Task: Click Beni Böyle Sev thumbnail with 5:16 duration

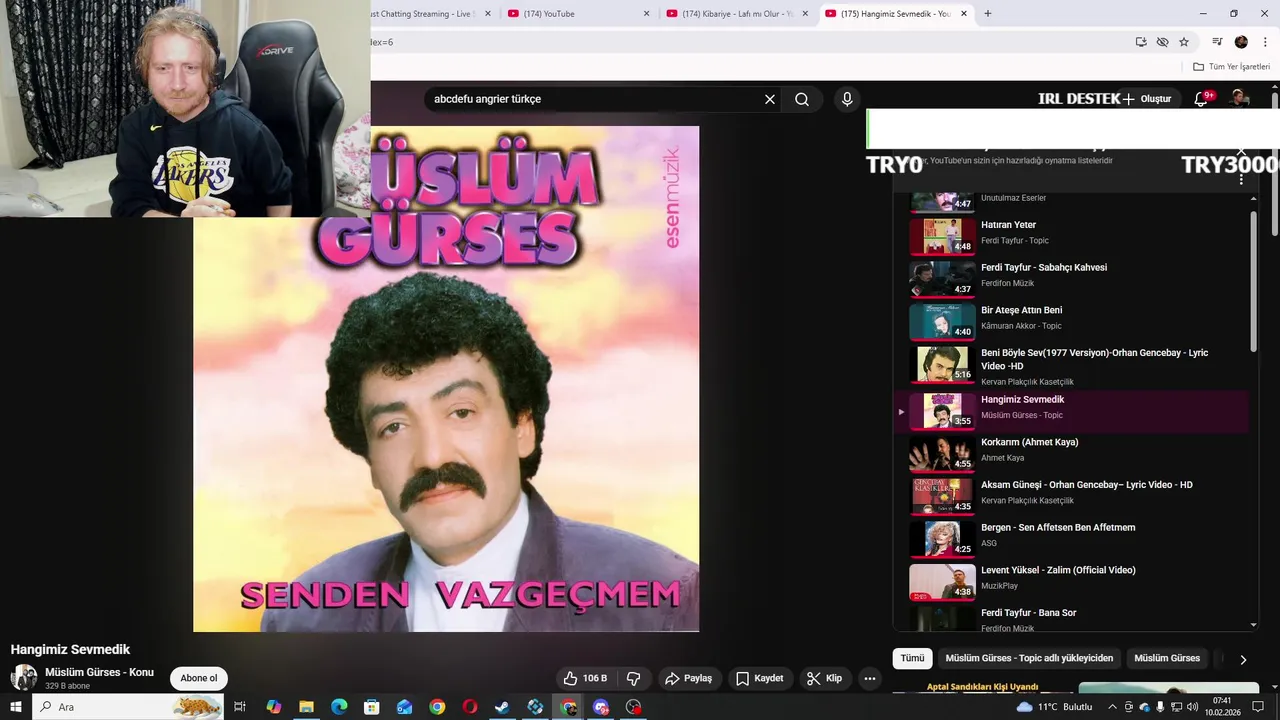Action: (x=942, y=364)
